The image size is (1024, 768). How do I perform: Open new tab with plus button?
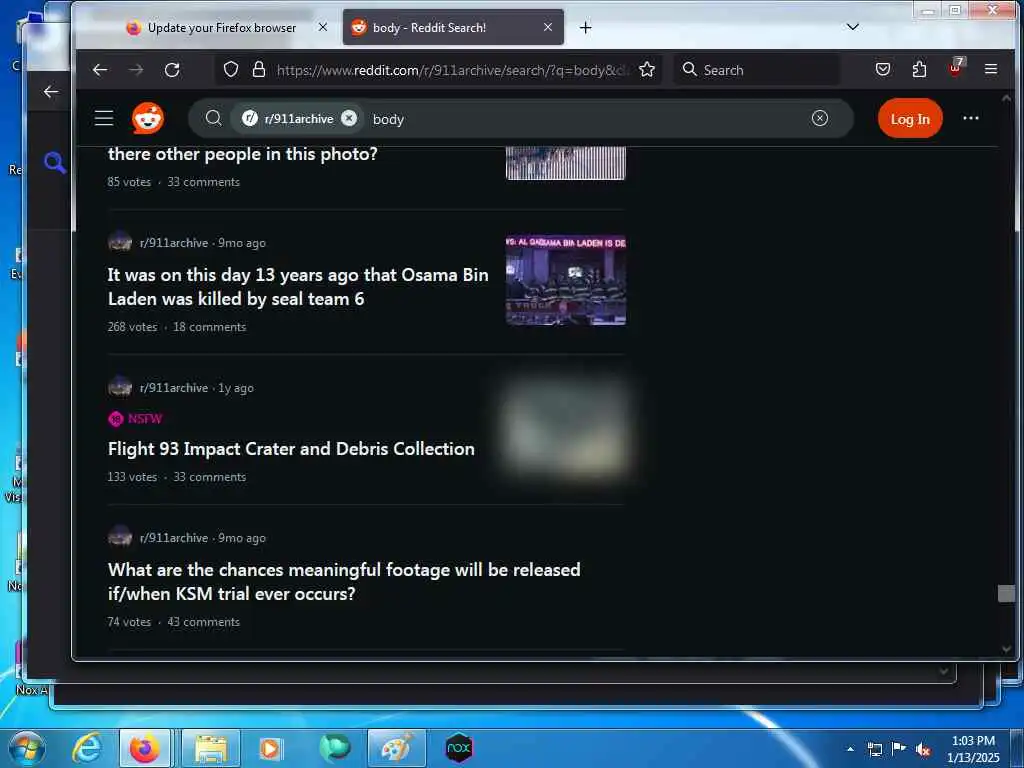click(x=586, y=27)
